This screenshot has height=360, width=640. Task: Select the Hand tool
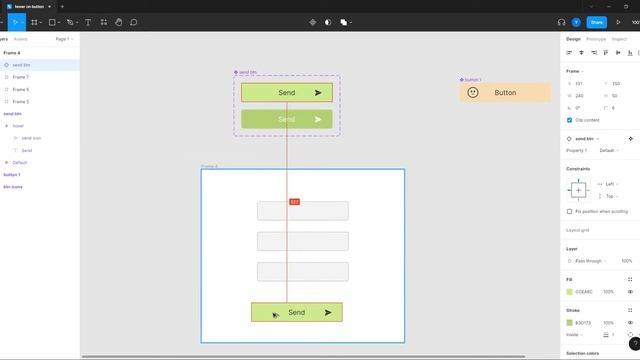click(119, 22)
